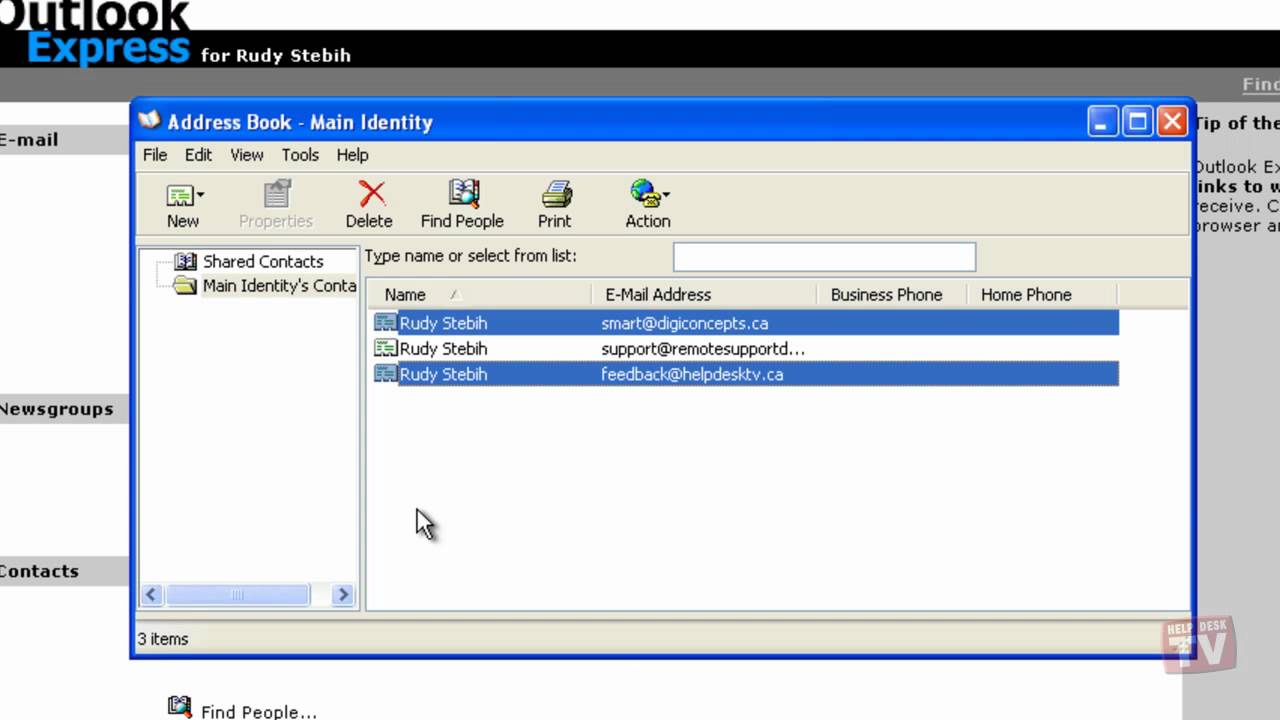Minimize the Address Book window
The width and height of the screenshot is (1280, 720).
click(x=1103, y=122)
